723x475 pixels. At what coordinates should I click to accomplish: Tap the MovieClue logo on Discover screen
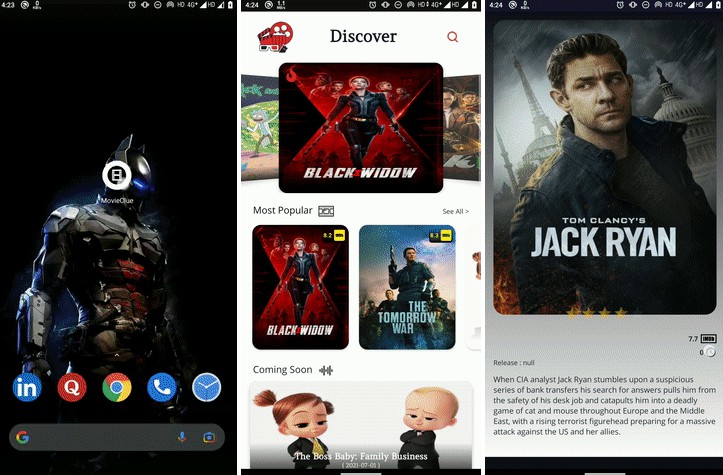click(275, 37)
